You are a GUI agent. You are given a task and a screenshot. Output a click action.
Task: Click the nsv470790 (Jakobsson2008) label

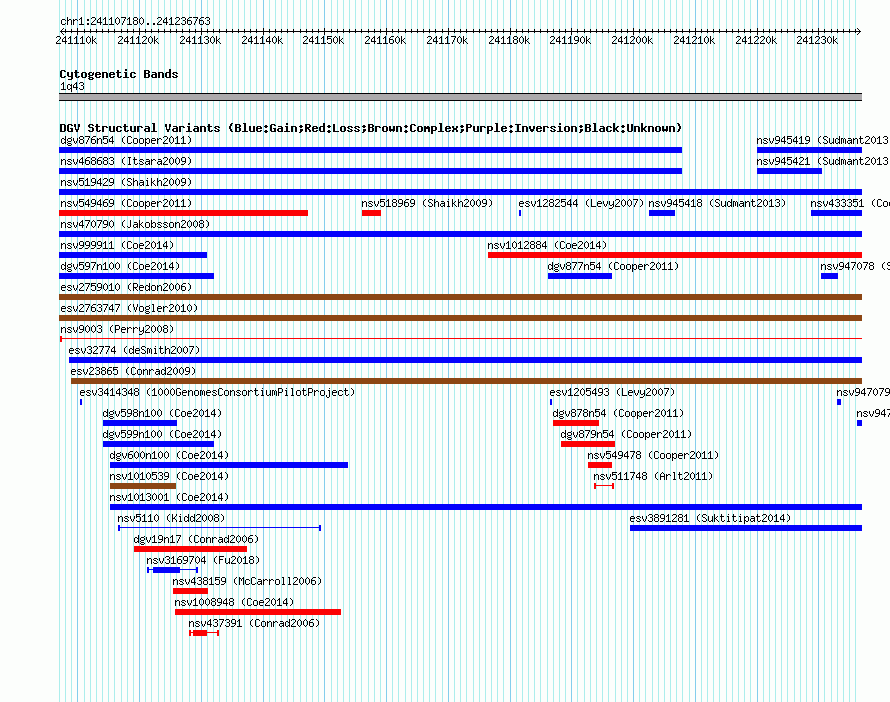pos(135,224)
